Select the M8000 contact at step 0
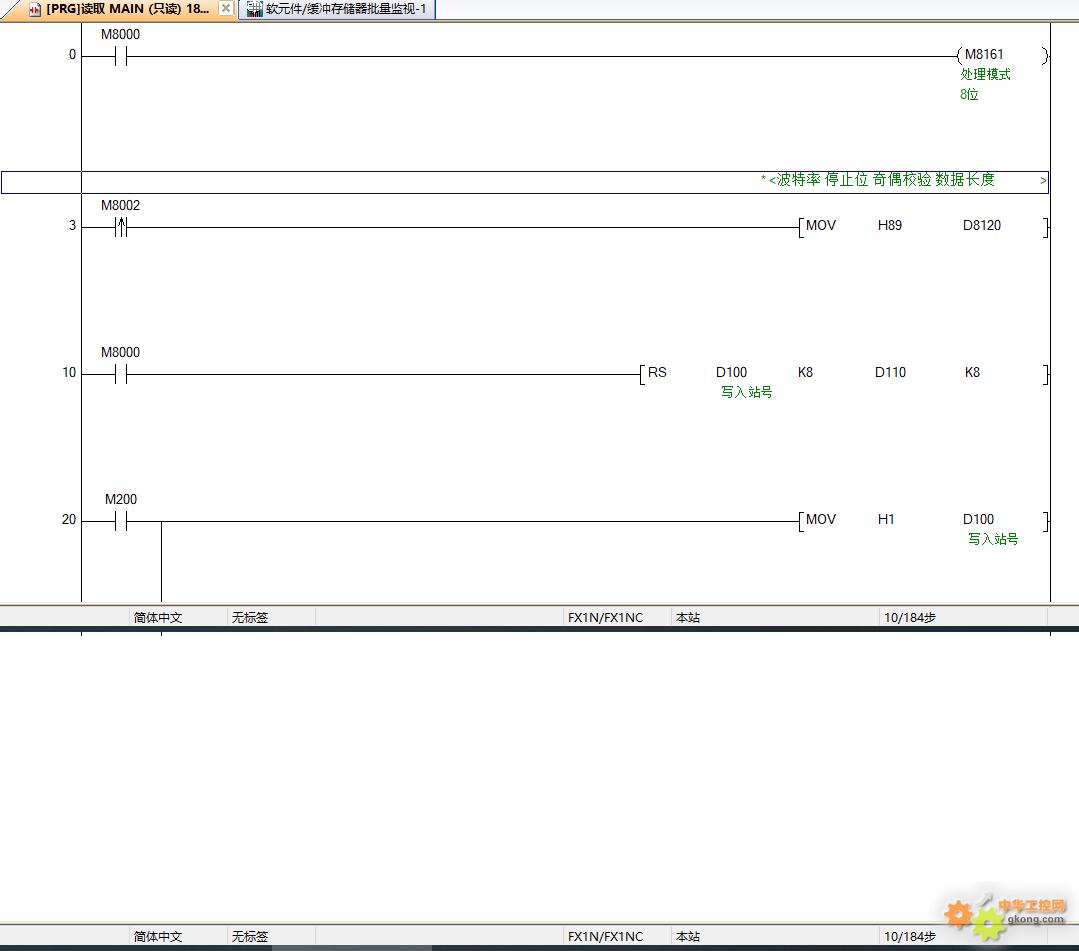The width and height of the screenshot is (1079, 951). [x=120, y=57]
